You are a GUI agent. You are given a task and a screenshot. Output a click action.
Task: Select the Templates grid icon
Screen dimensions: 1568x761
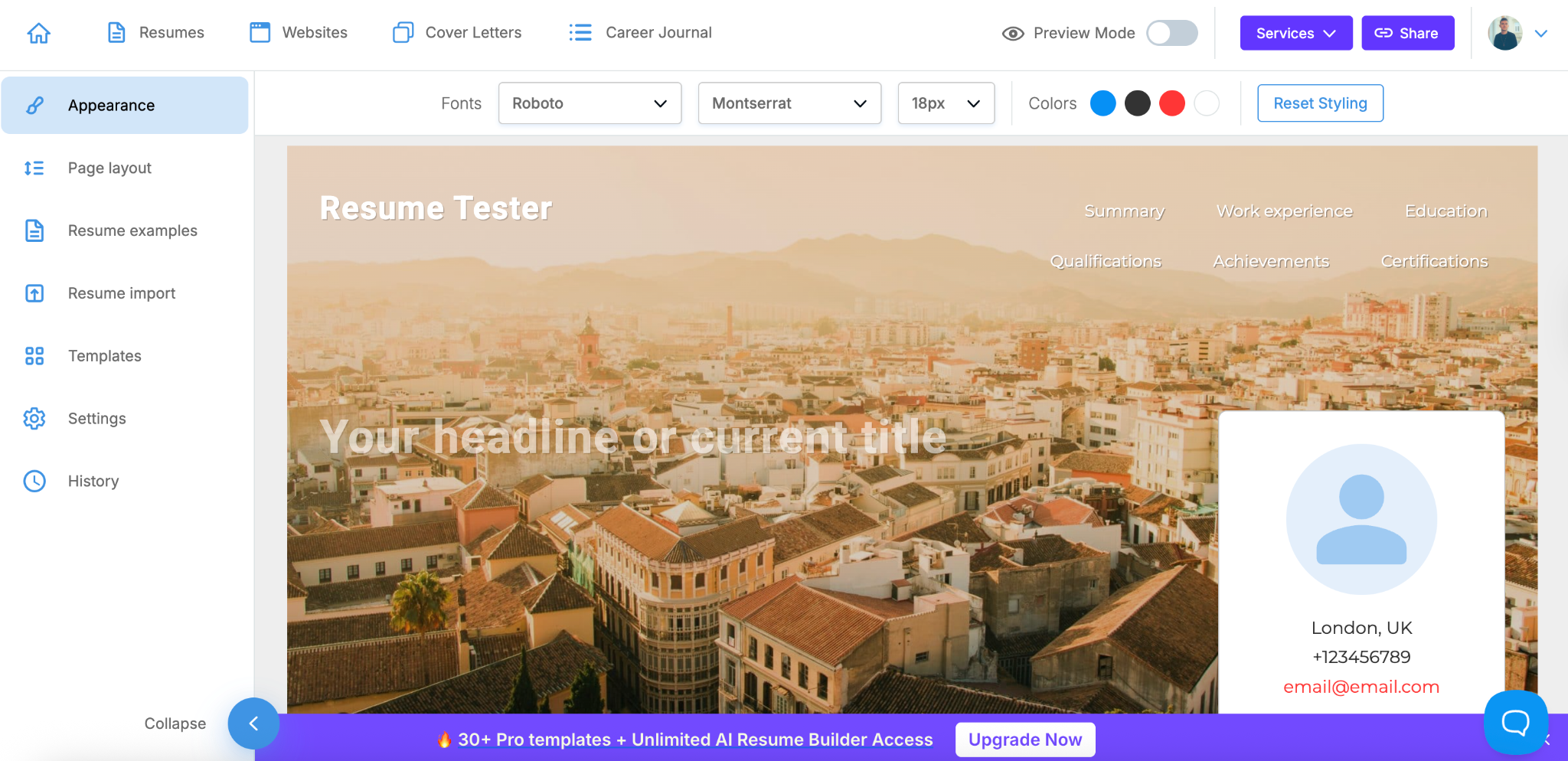34,356
